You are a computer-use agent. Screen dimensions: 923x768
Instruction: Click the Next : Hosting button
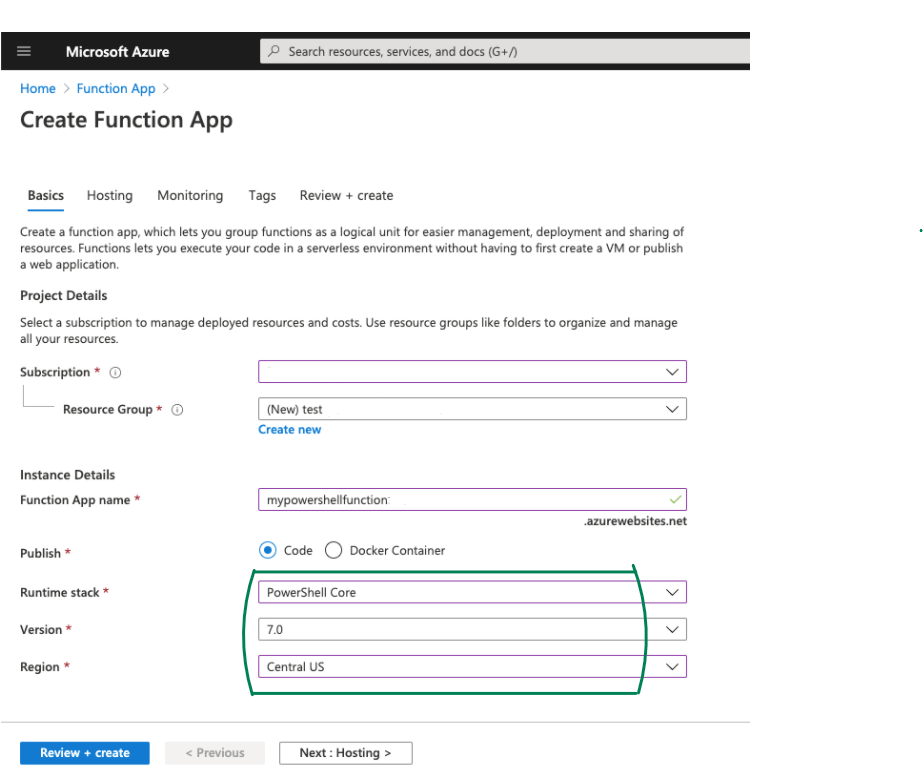pyautogui.click(x=344, y=753)
